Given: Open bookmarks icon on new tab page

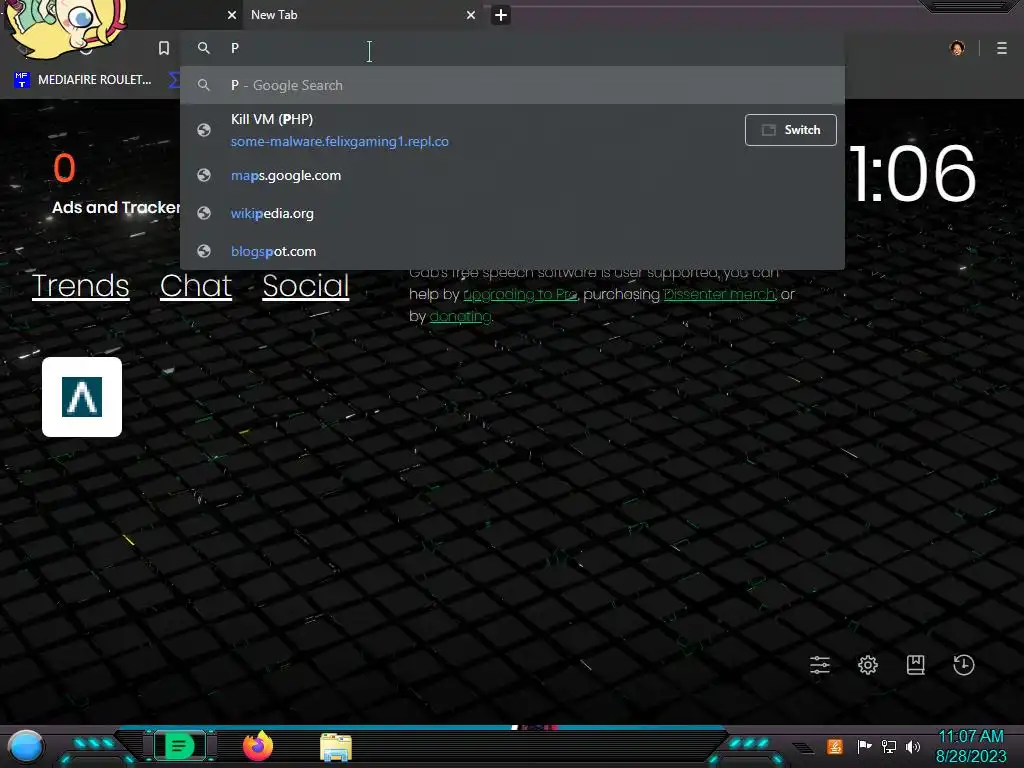Looking at the screenshot, I should pyautogui.click(x=916, y=665).
